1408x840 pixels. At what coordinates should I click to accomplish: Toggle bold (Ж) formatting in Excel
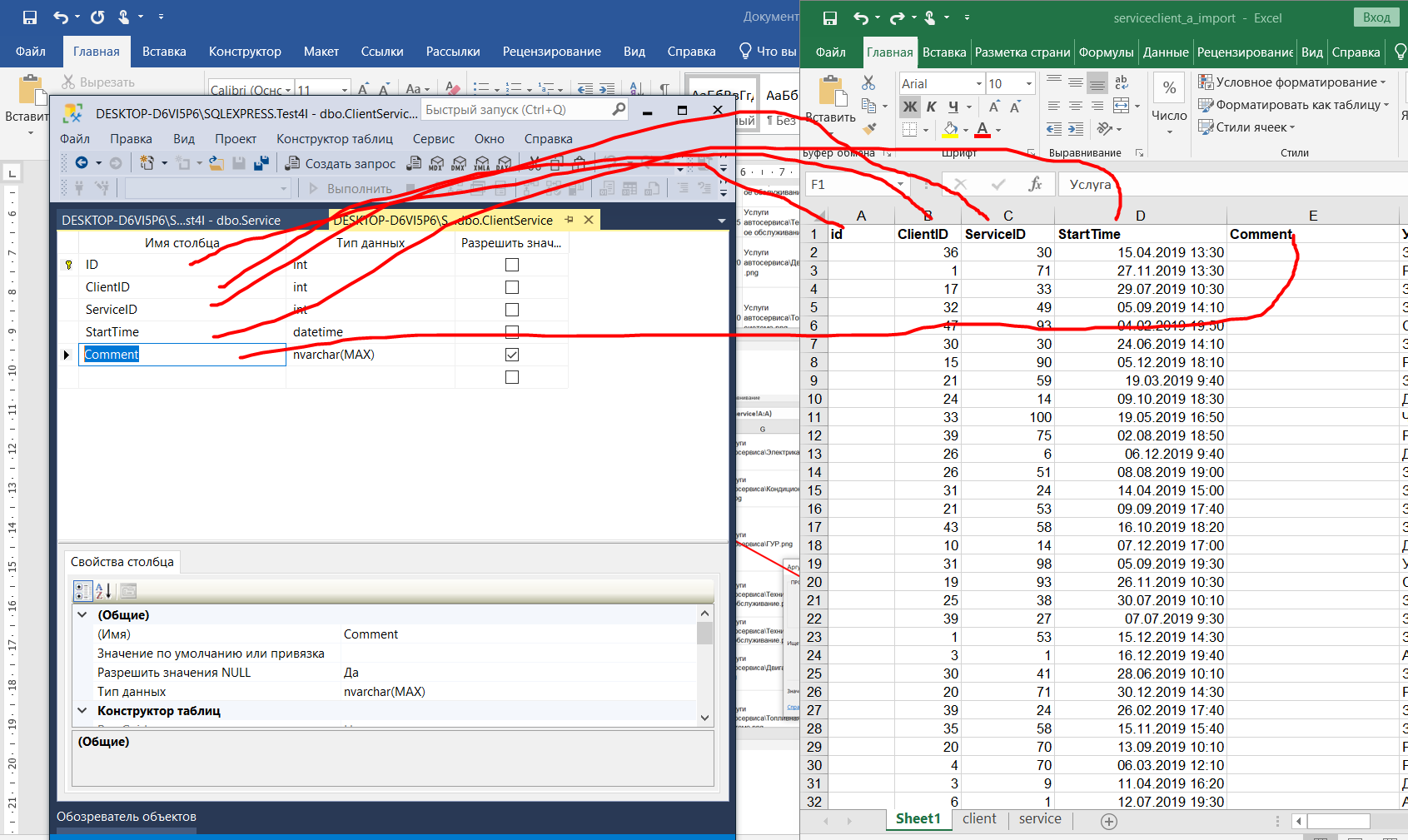pyautogui.click(x=910, y=107)
